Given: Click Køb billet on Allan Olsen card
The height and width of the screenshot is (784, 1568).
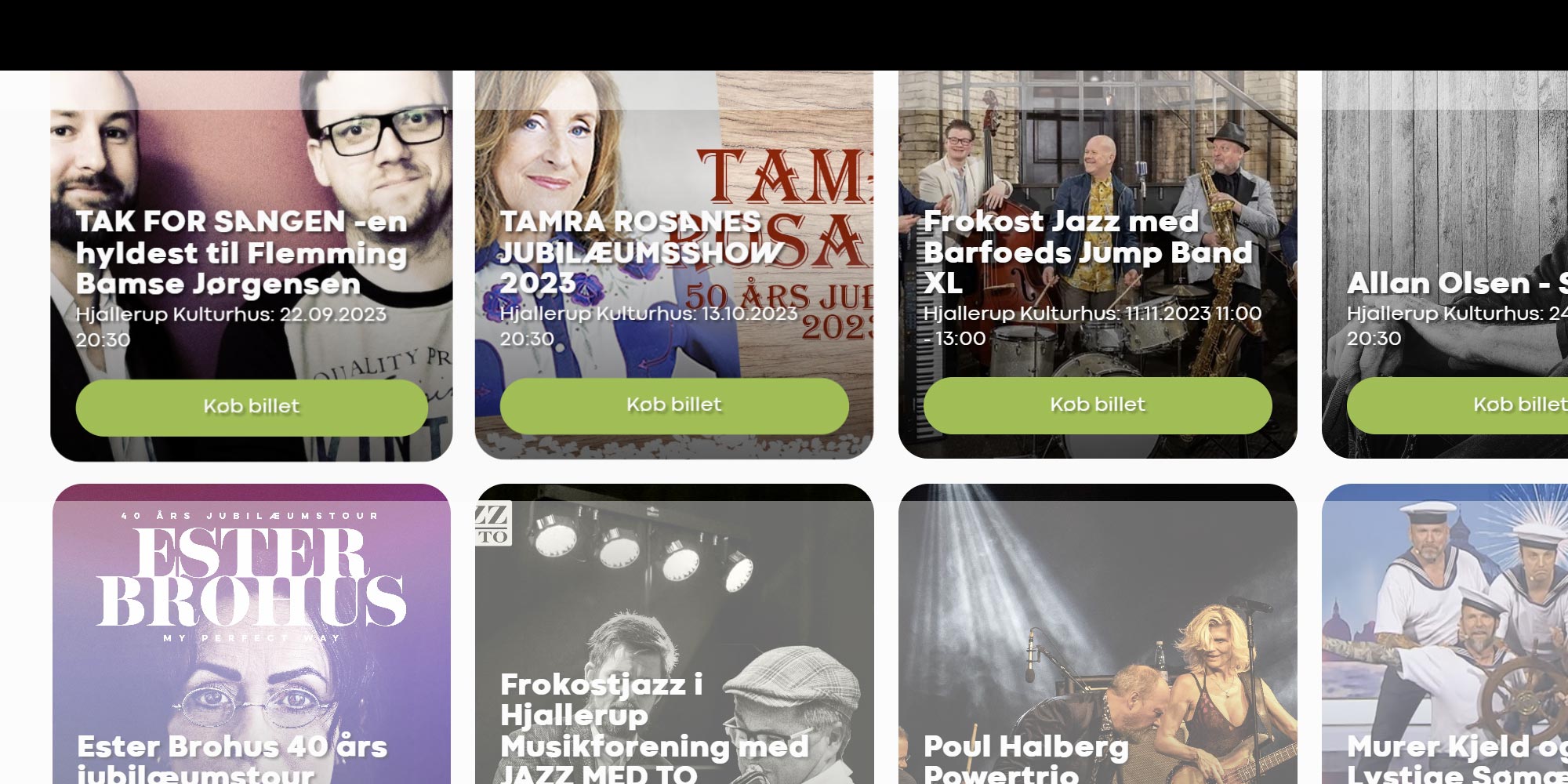Looking at the screenshot, I should pos(1457,405).
